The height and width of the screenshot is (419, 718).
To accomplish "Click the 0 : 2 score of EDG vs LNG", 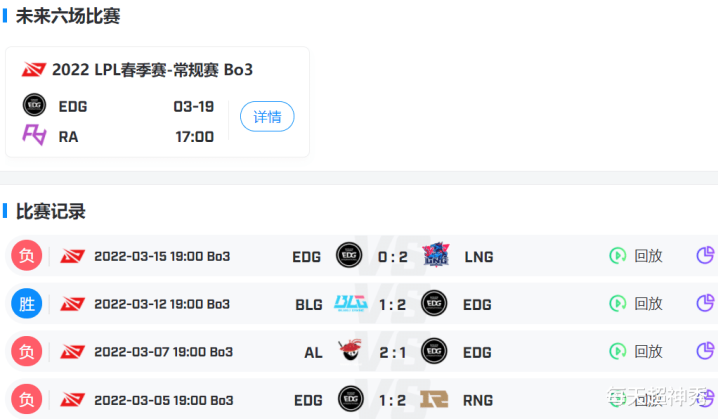I will click(392, 256).
